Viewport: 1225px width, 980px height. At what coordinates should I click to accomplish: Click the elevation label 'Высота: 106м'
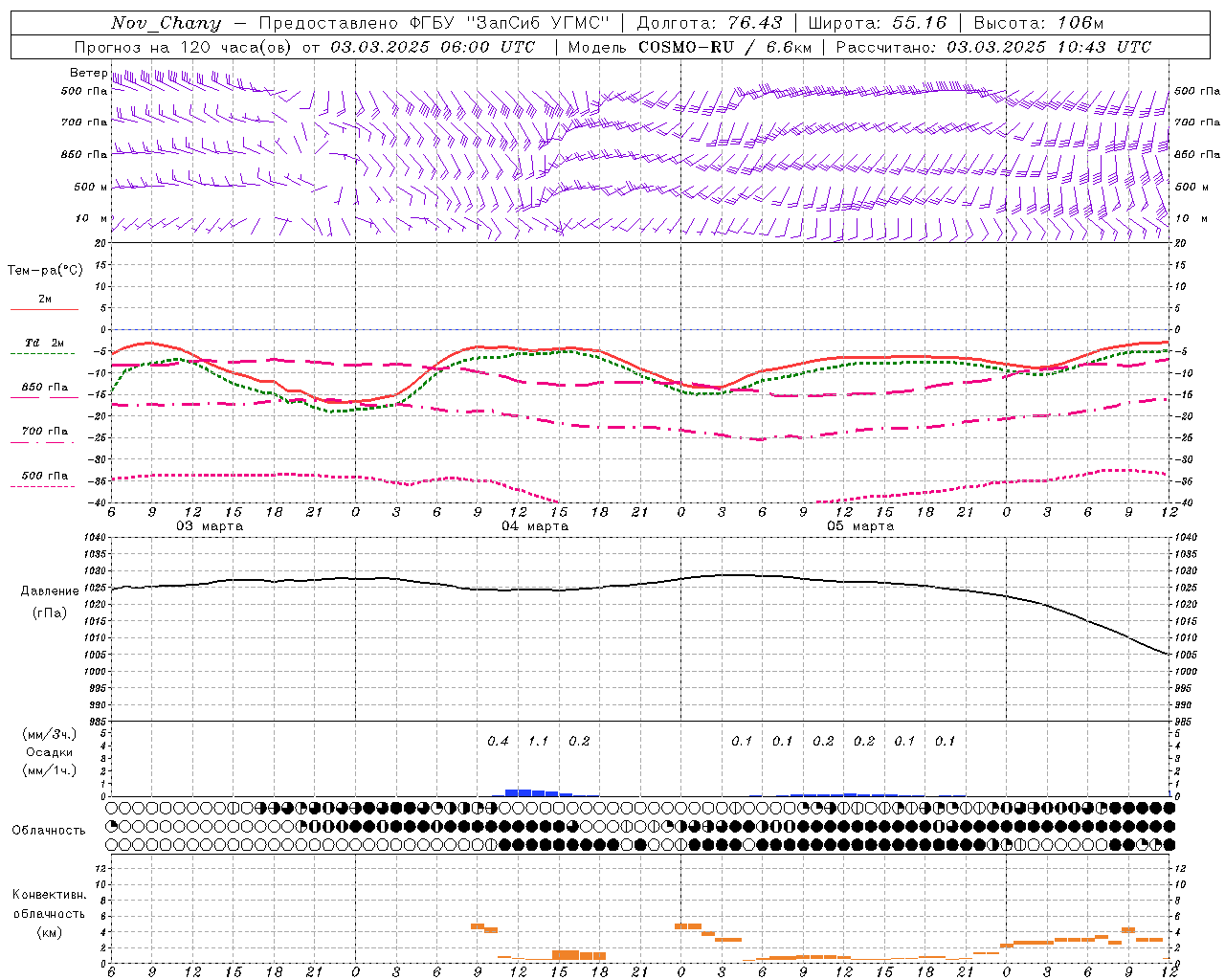[1038, 23]
